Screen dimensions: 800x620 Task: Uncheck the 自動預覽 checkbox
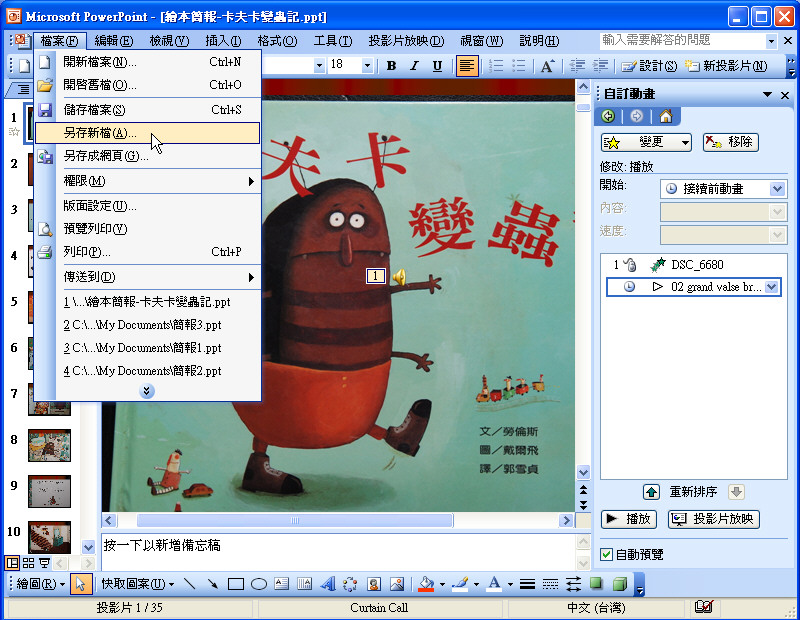click(x=606, y=554)
